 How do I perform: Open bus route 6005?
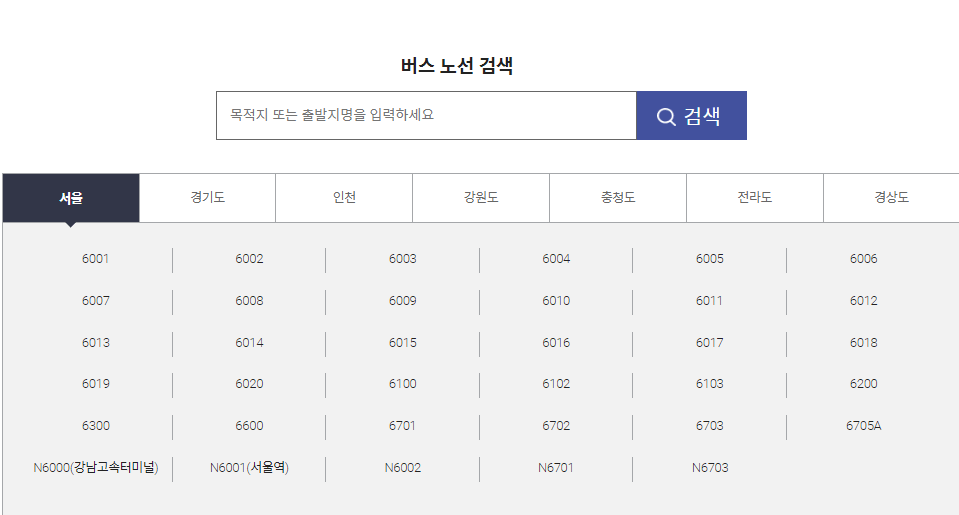(x=709, y=259)
